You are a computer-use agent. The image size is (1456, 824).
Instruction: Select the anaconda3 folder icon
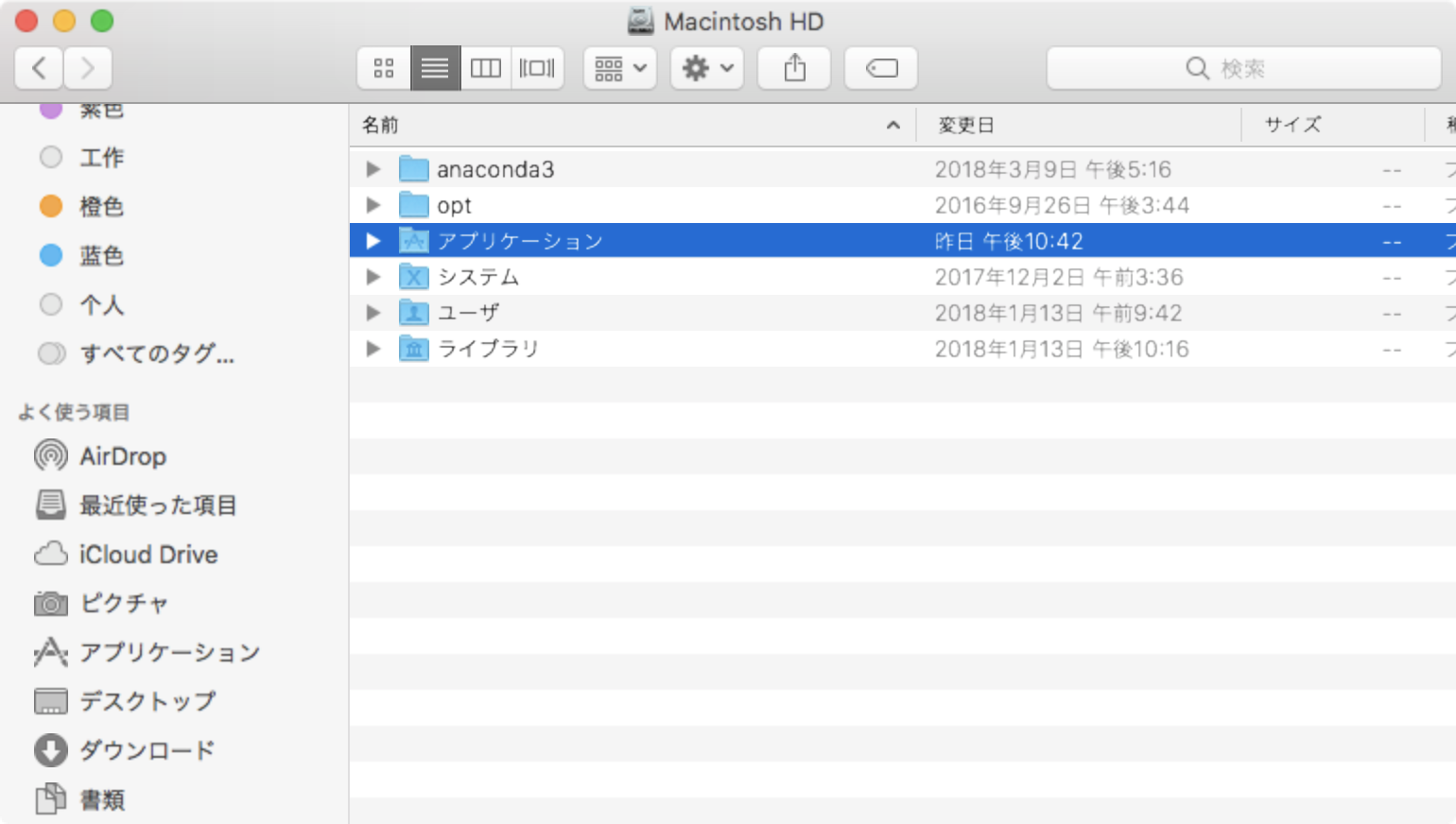(414, 169)
